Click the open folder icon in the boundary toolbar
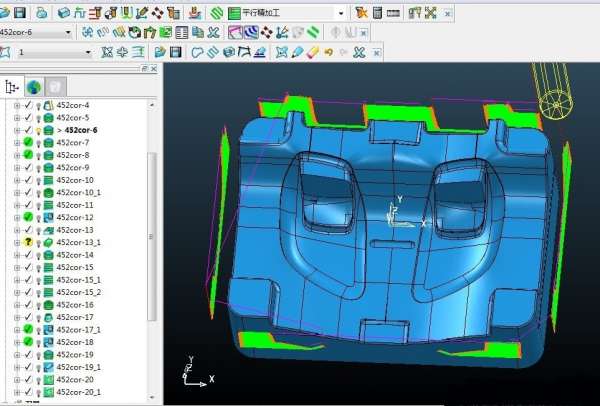 click(160, 52)
